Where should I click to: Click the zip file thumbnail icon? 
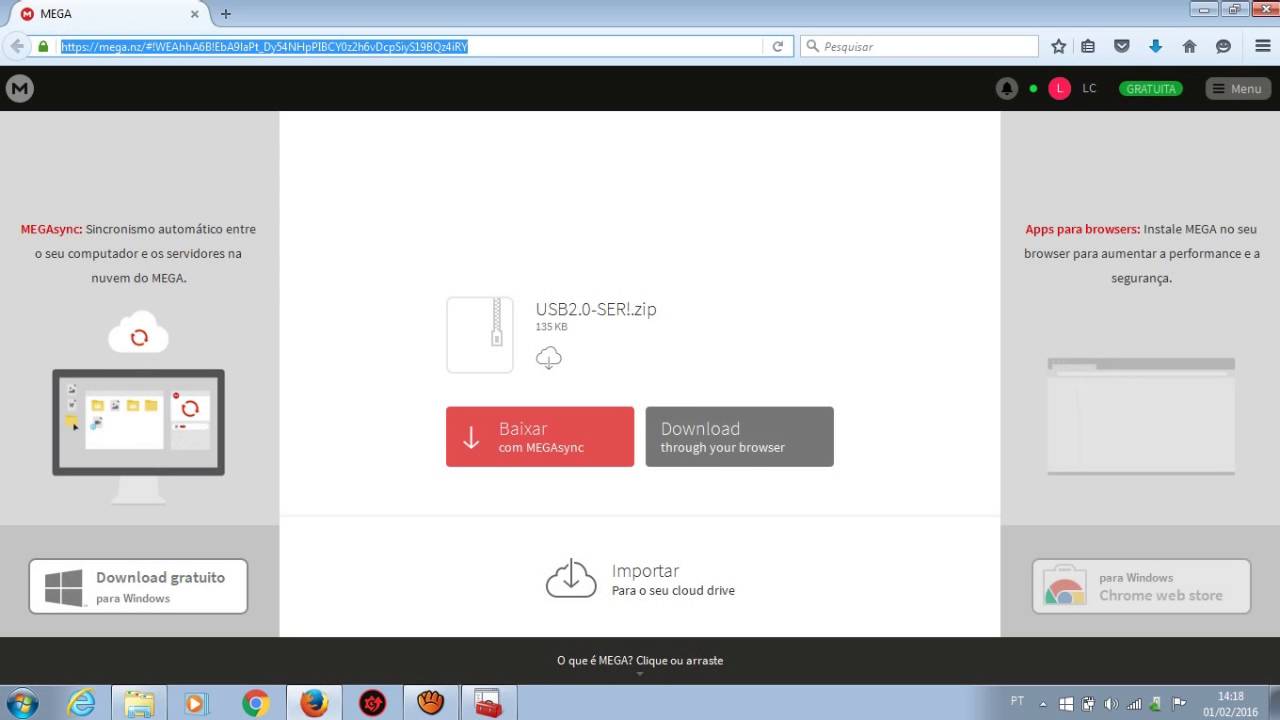(x=480, y=335)
